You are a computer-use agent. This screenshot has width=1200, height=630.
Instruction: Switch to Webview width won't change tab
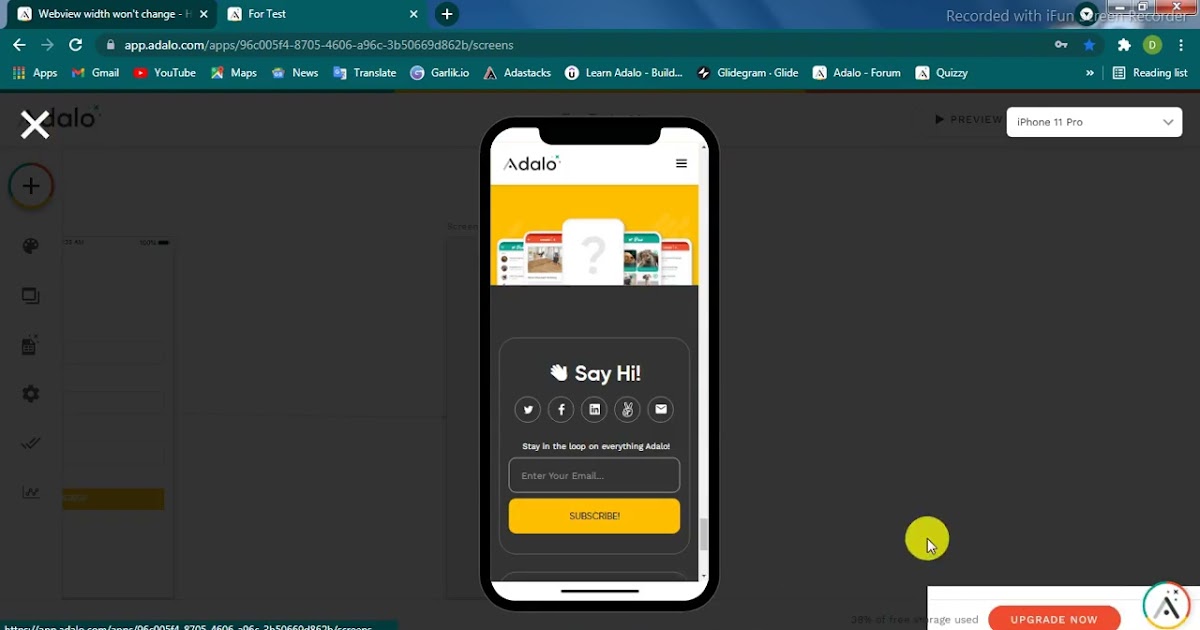[104, 14]
